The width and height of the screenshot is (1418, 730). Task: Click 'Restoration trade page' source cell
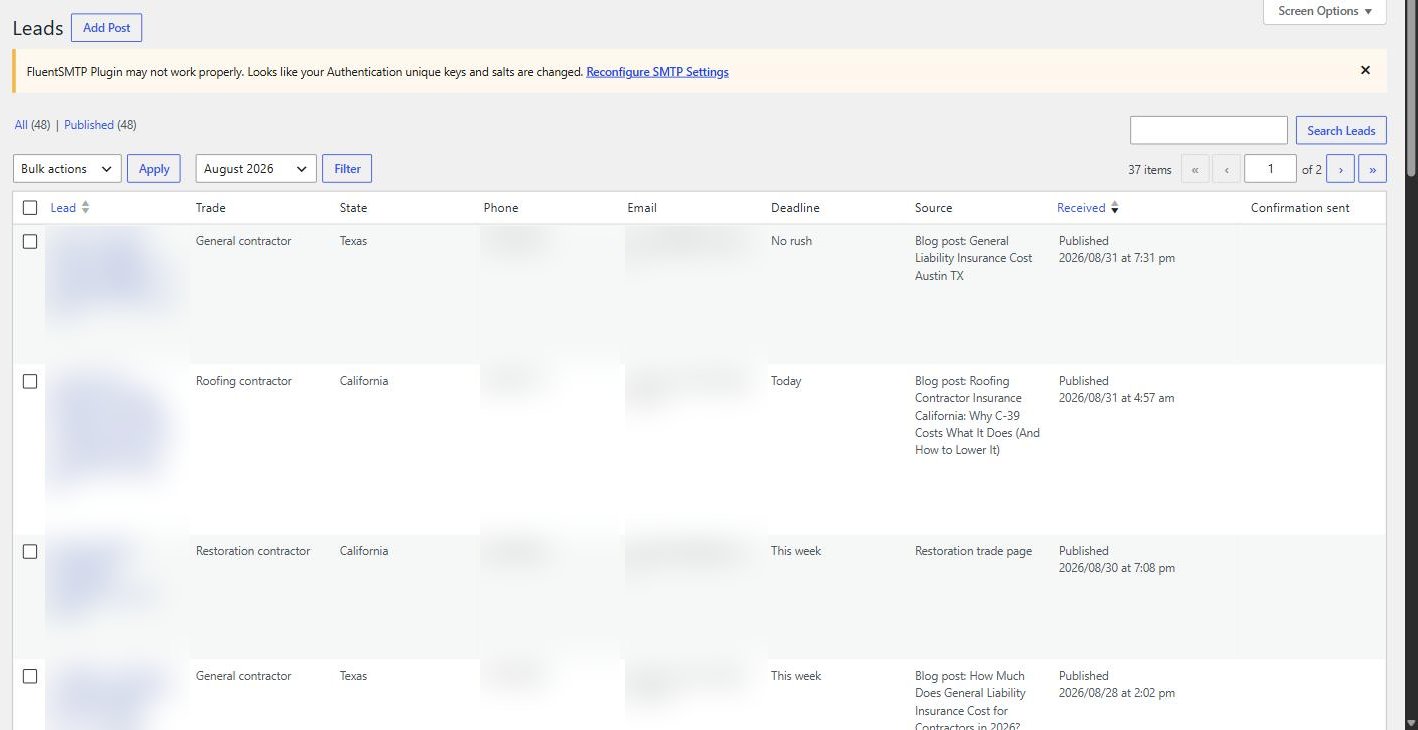[973, 551]
